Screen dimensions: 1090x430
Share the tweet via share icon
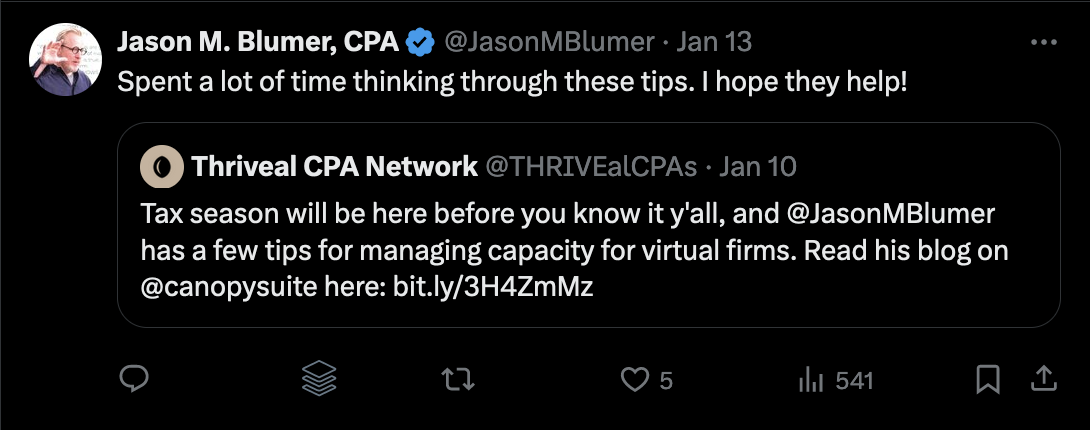(x=1043, y=379)
